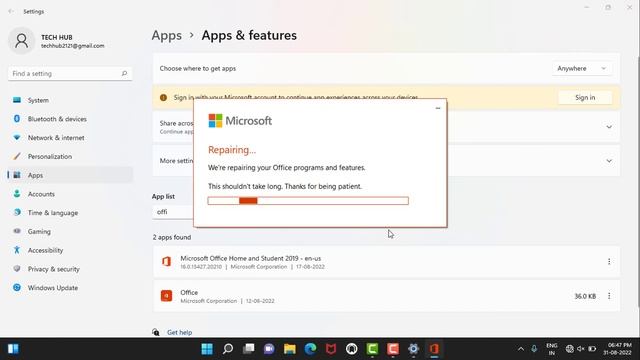The image size is (640, 360).
Task: Click the microphone tray icon
Action: [534, 349]
